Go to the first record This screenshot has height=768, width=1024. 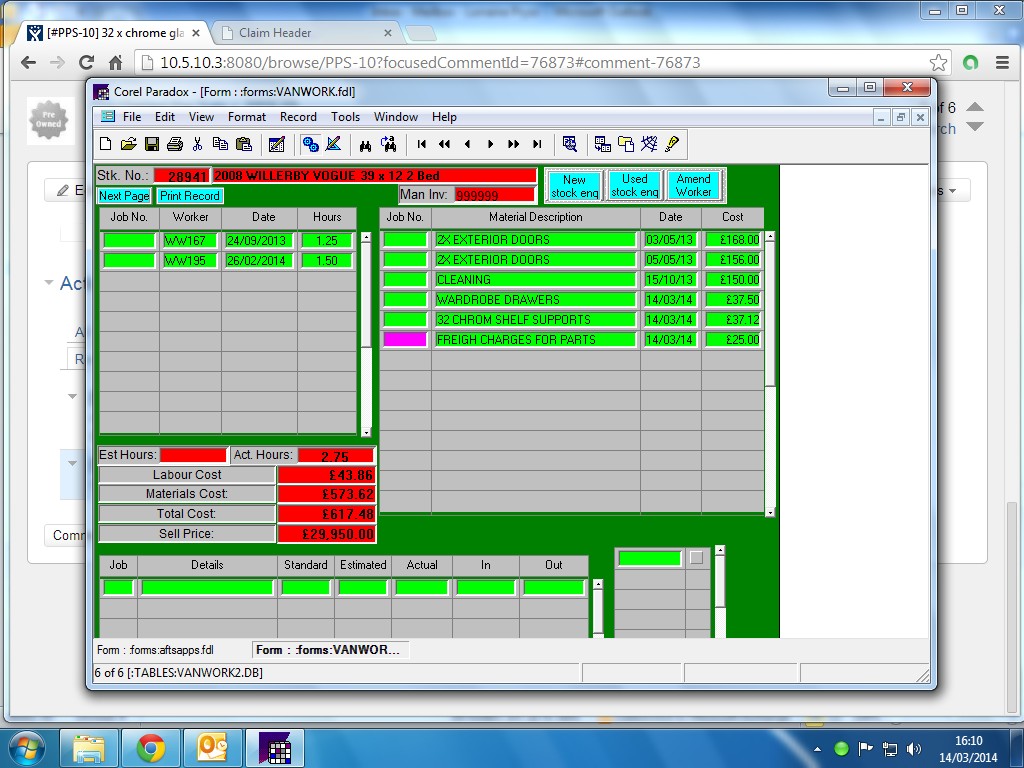(422, 144)
